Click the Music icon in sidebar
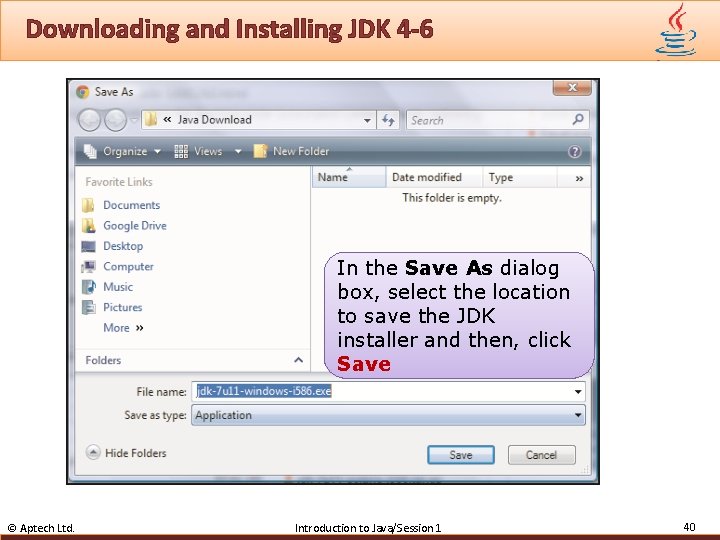The image size is (720, 540). [88, 287]
